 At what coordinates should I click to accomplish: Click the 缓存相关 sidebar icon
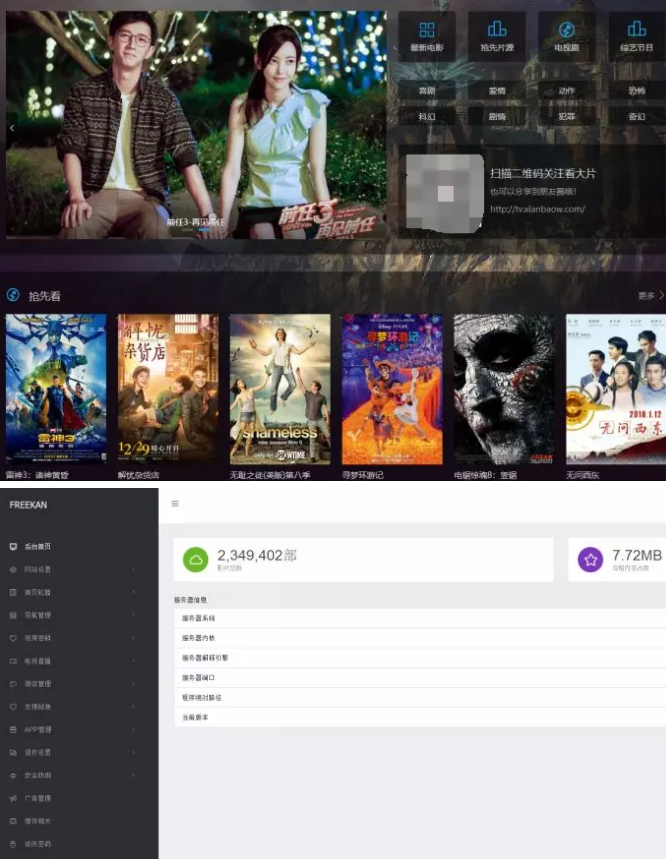pos(13,821)
